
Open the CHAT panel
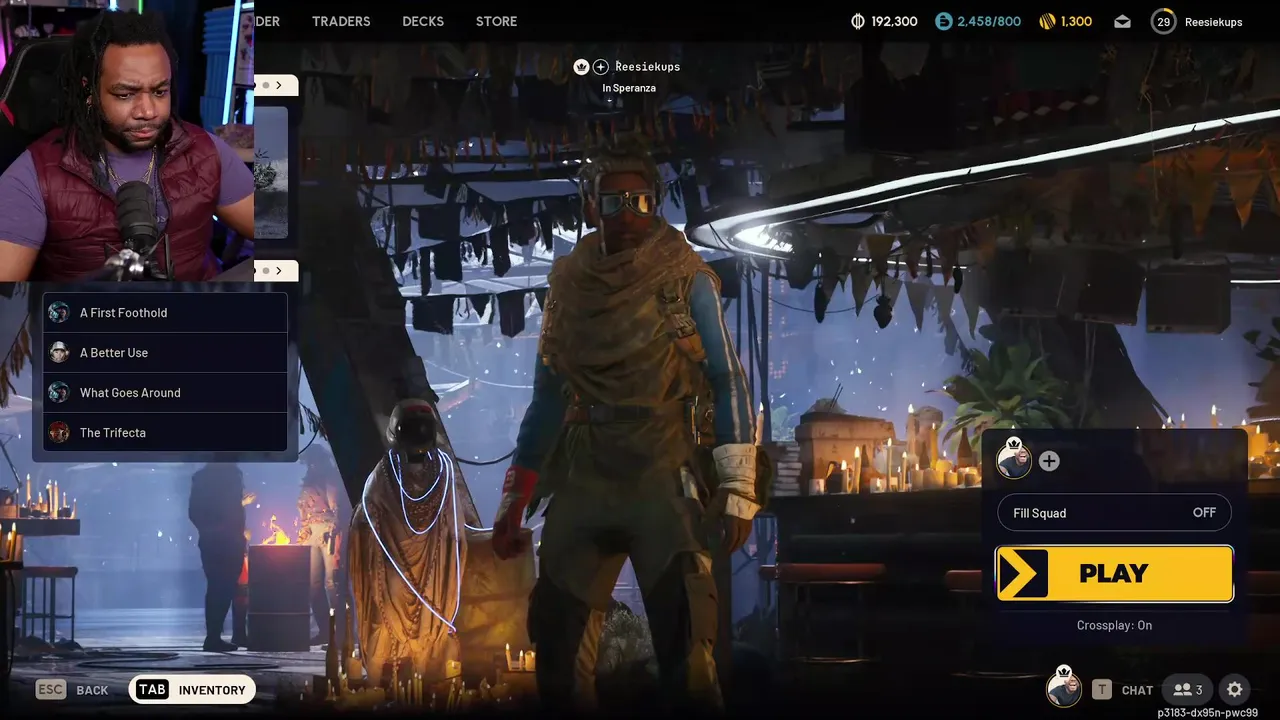tap(1137, 690)
